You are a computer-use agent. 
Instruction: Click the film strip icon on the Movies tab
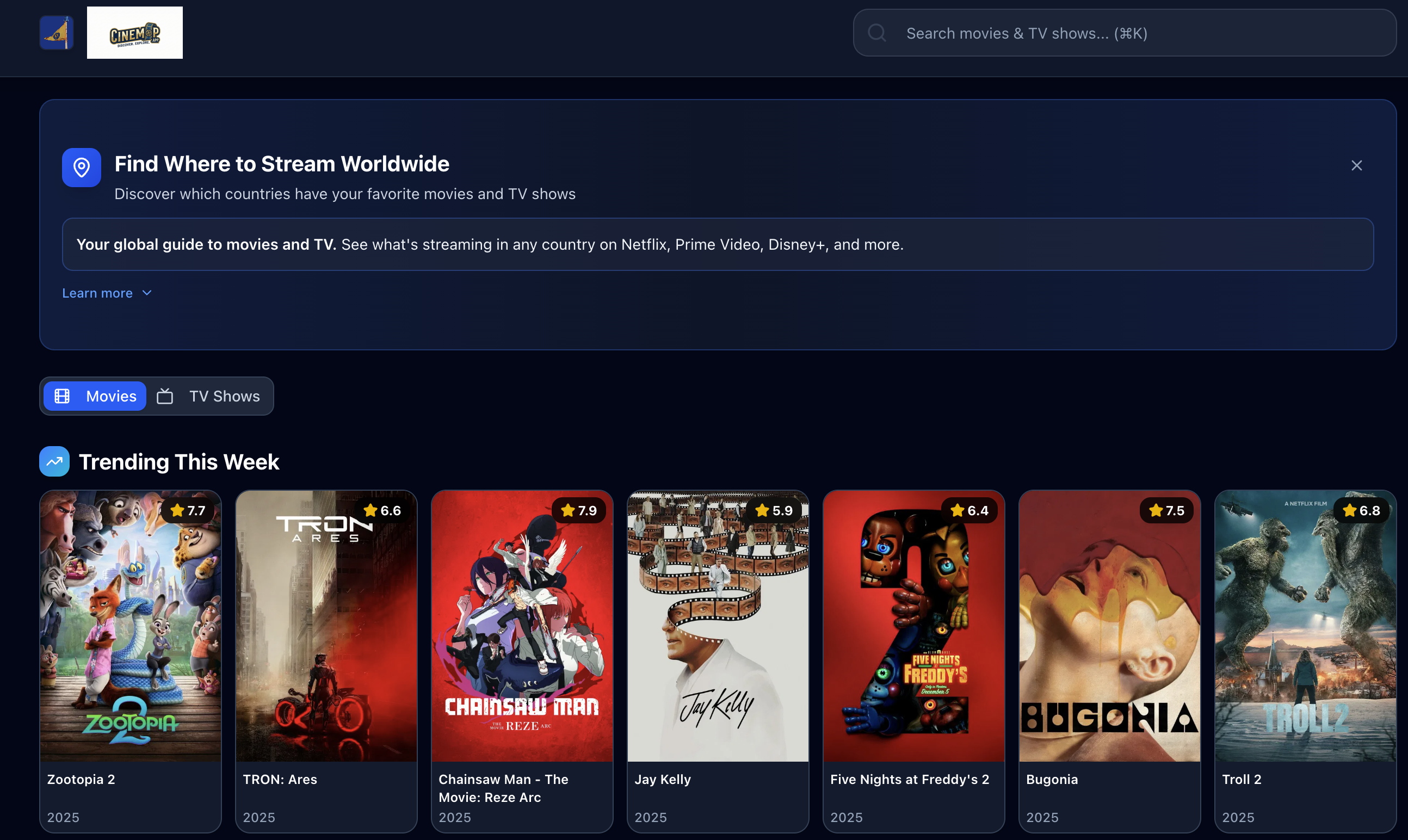[62, 396]
